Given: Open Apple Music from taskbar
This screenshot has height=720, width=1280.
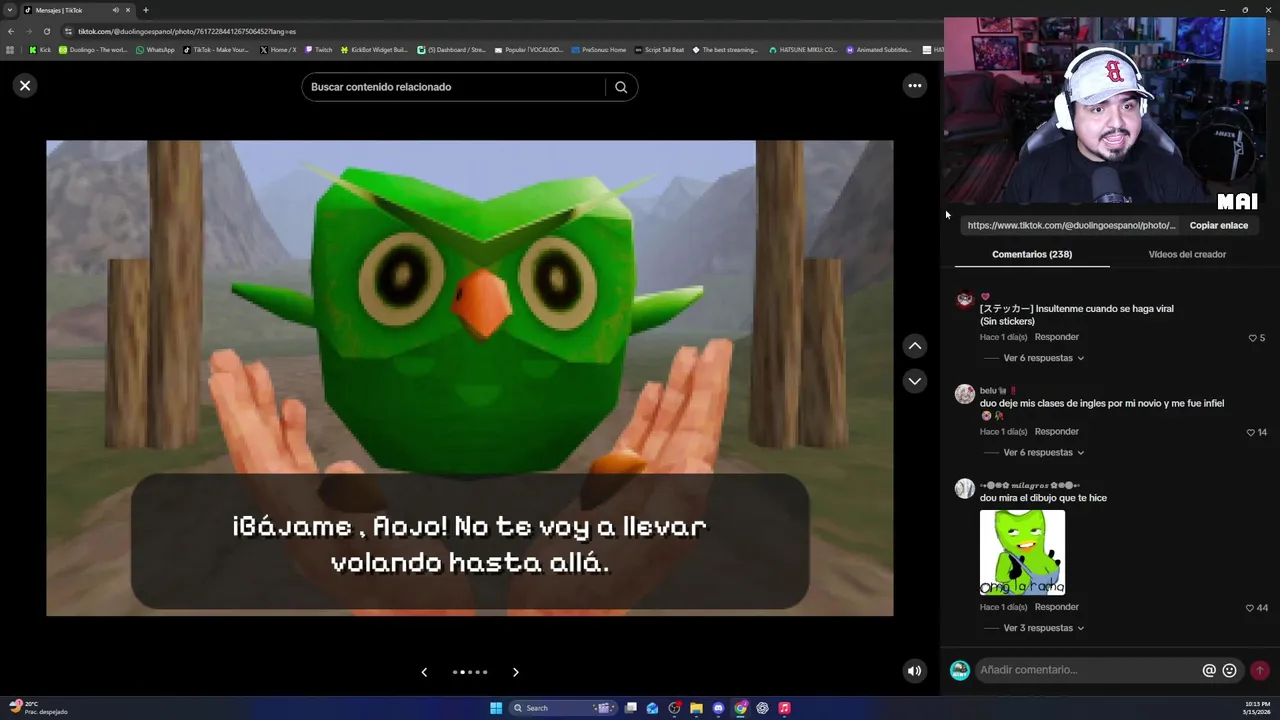Looking at the screenshot, I should coord(784,708).
